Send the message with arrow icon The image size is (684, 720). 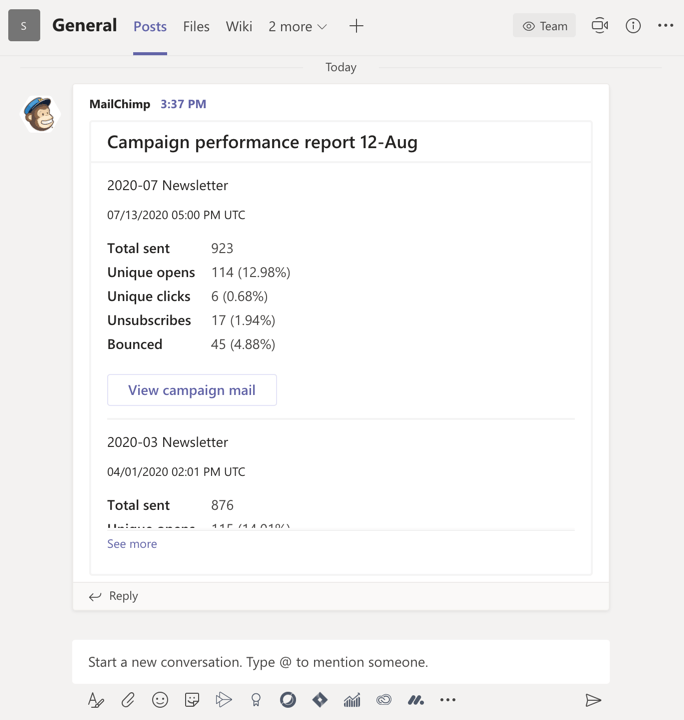[593, 700]
